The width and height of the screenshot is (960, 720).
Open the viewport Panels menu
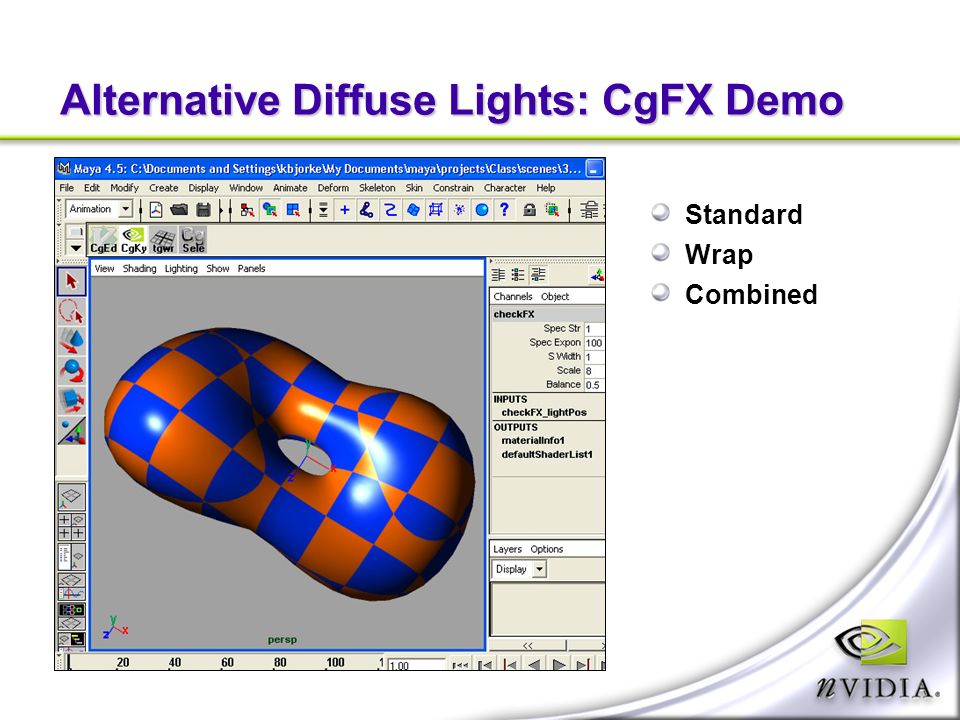click(252, 268)
